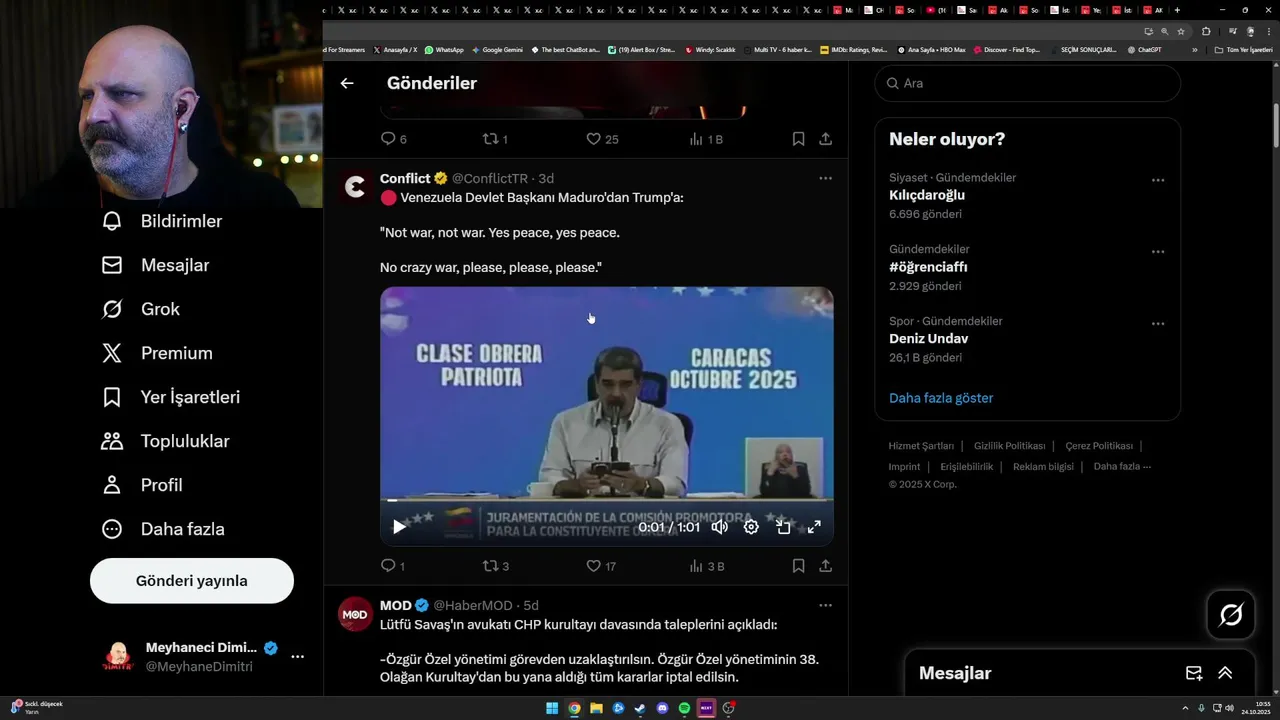Open Yer İşaretleri bookmarks
This screenshot has height=720, width=1280.
(x=171, y=397)
